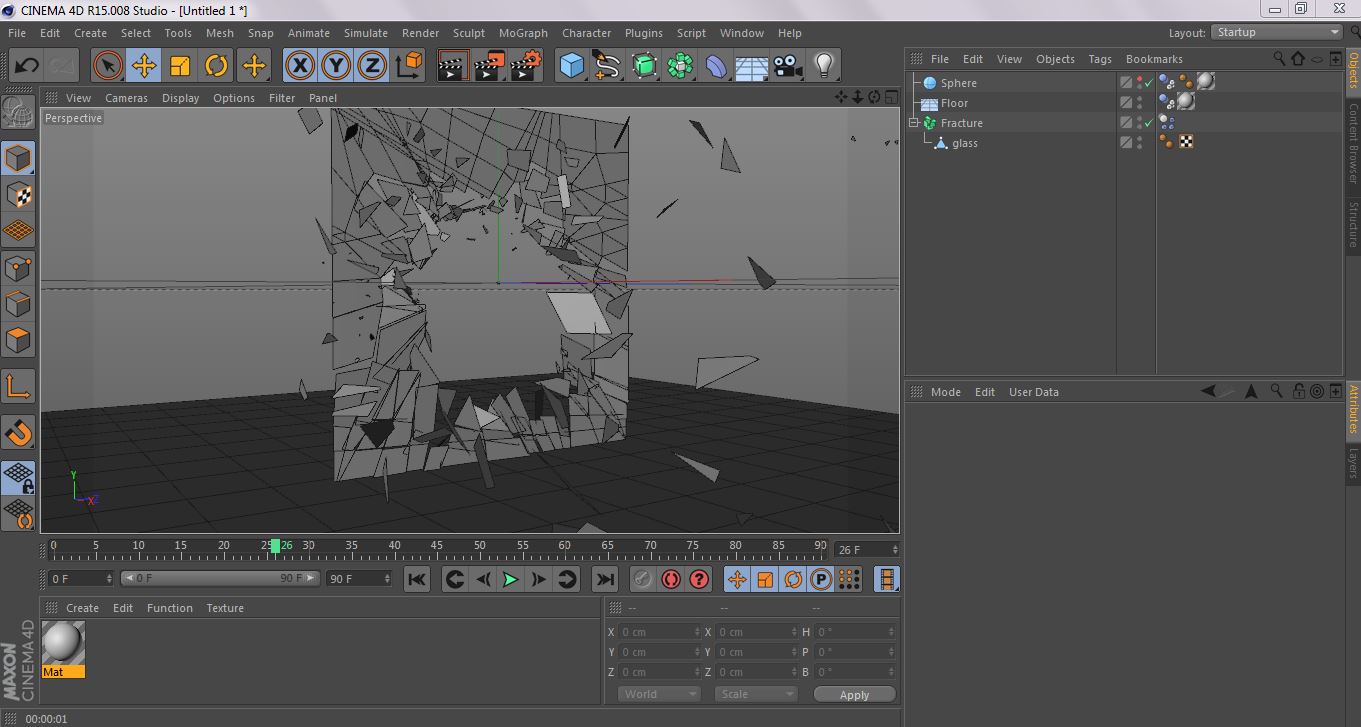Viewport: 1361px width, 727px height.
Task: Switch to Model mode
Action: coord(19,158)
